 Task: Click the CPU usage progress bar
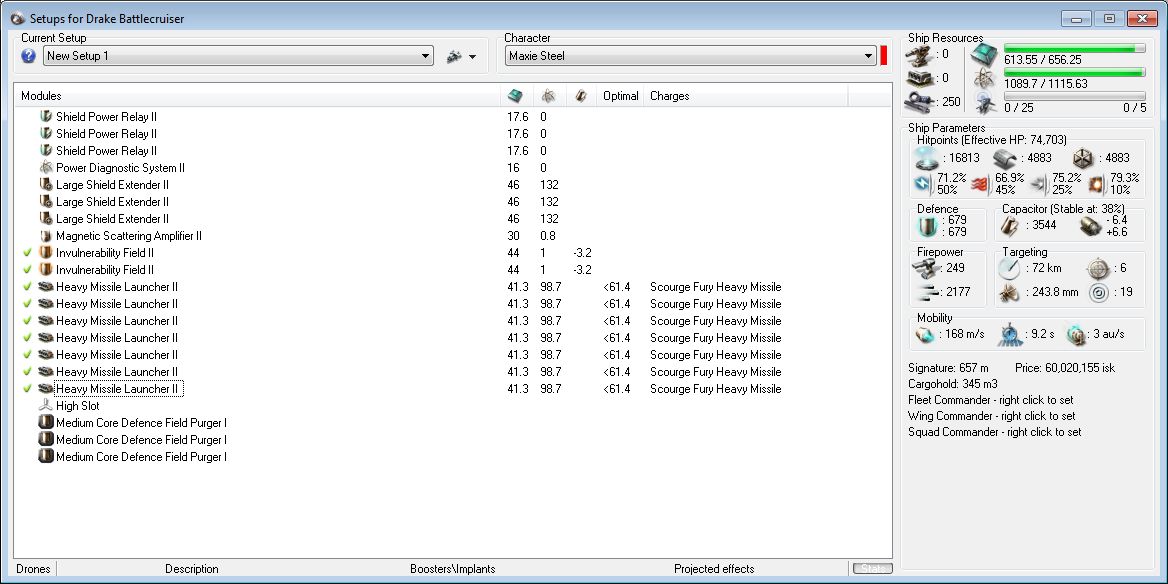1075,48
